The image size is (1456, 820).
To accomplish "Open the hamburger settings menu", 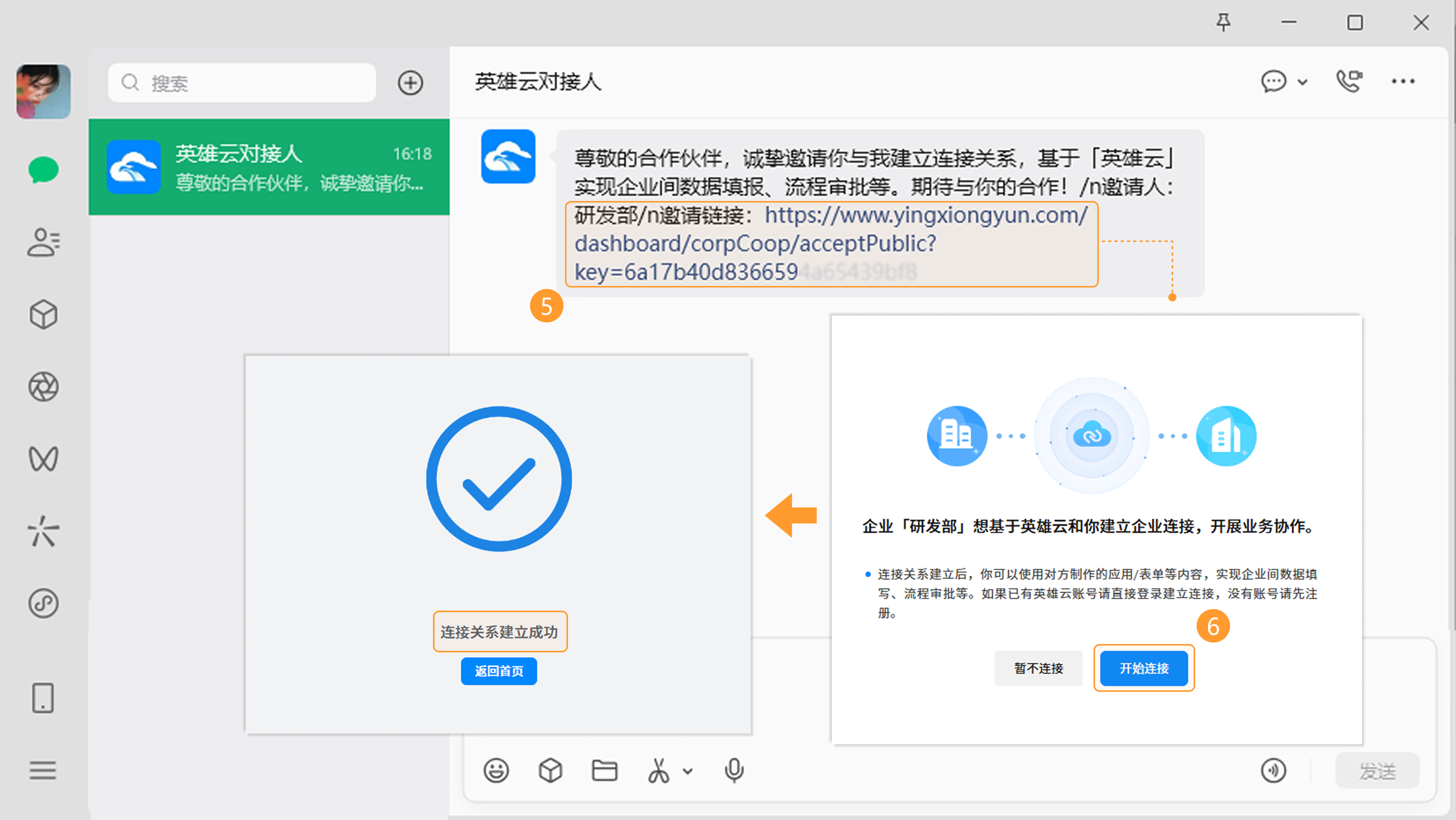I will (x=43, y=770).
